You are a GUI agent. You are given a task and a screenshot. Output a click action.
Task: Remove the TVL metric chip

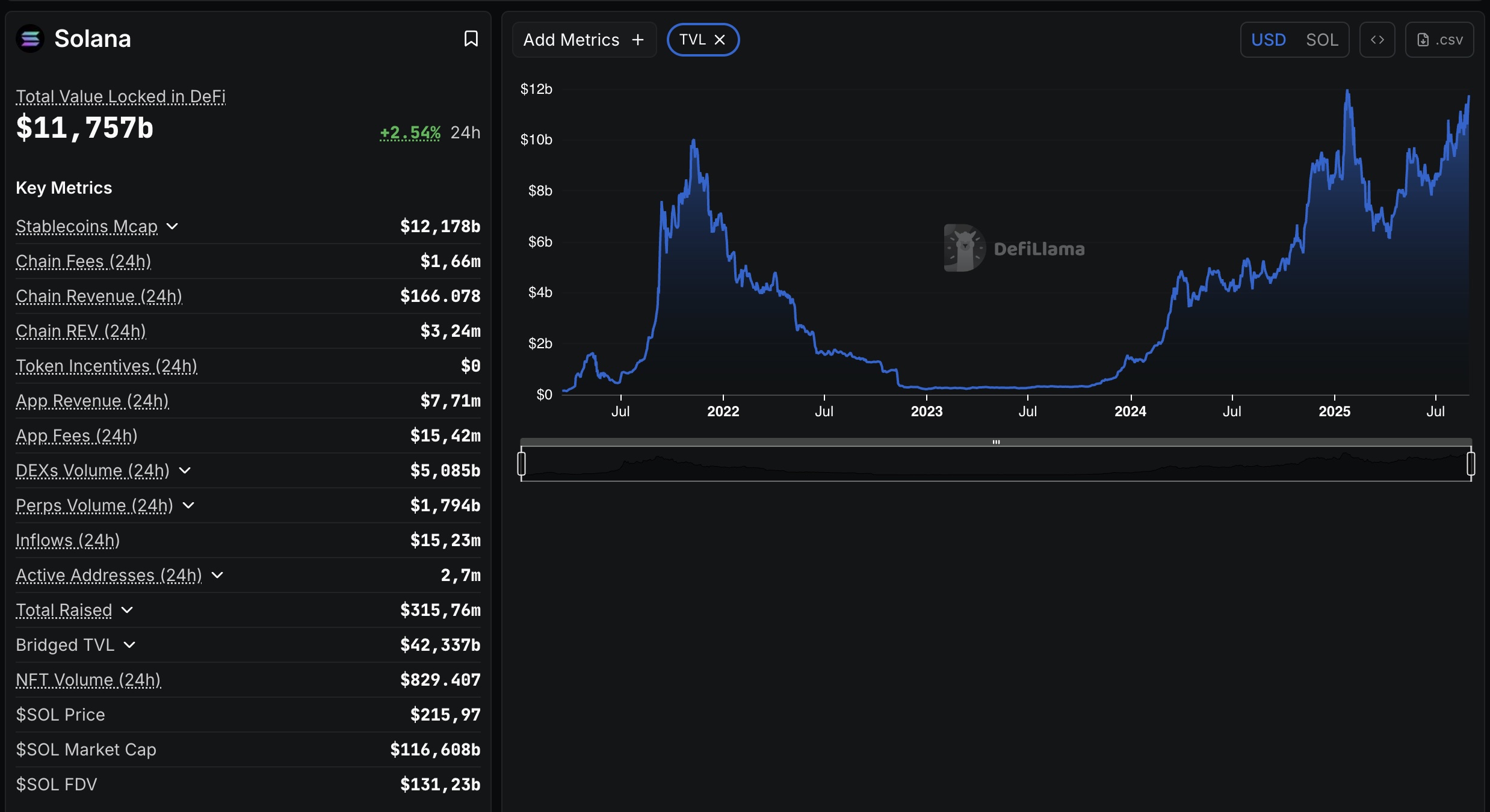[x=720, y=40]
